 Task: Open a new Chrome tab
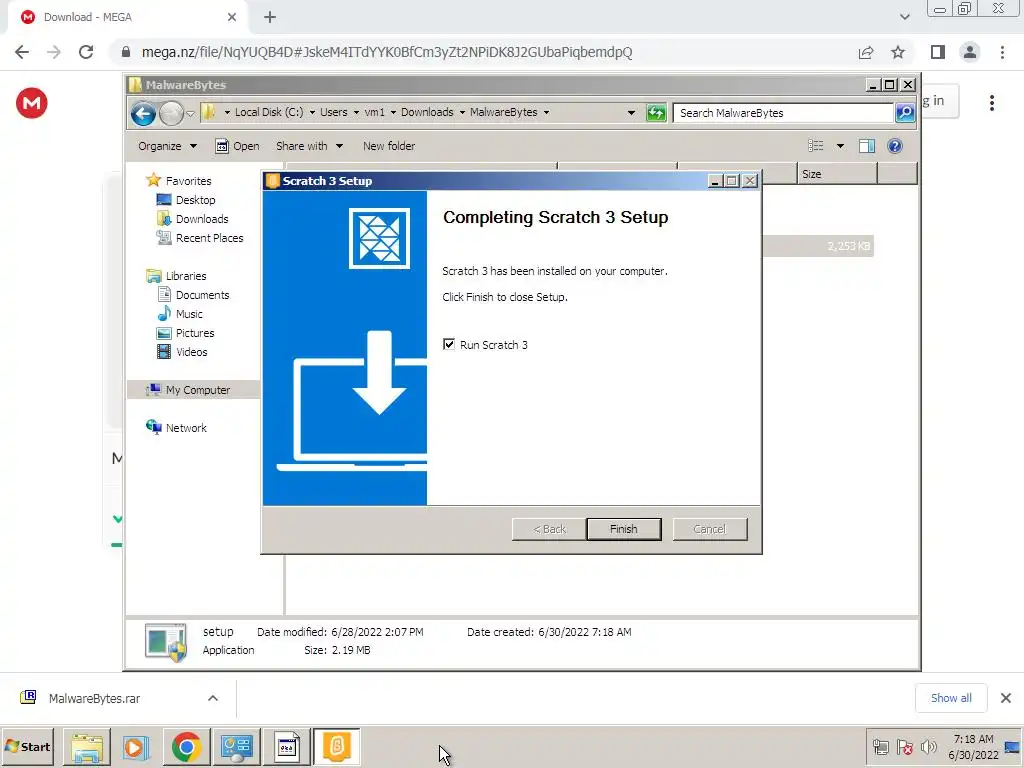(270, 18)
